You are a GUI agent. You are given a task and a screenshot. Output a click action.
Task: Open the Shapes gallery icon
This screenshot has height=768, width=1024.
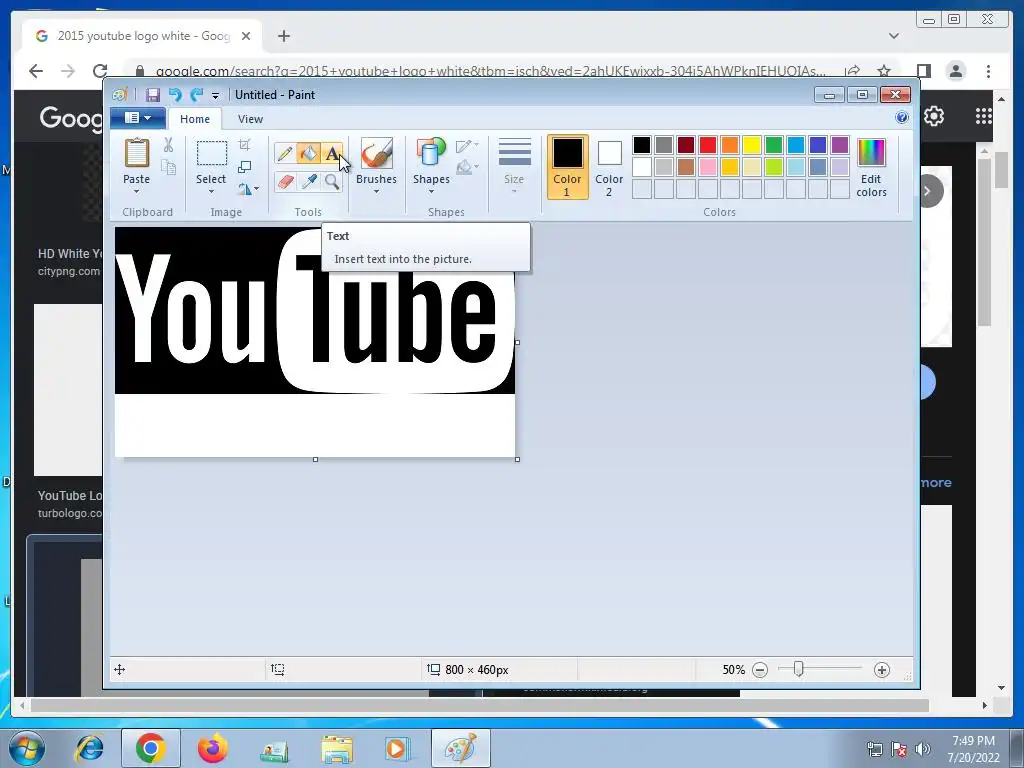click(431, 153)
